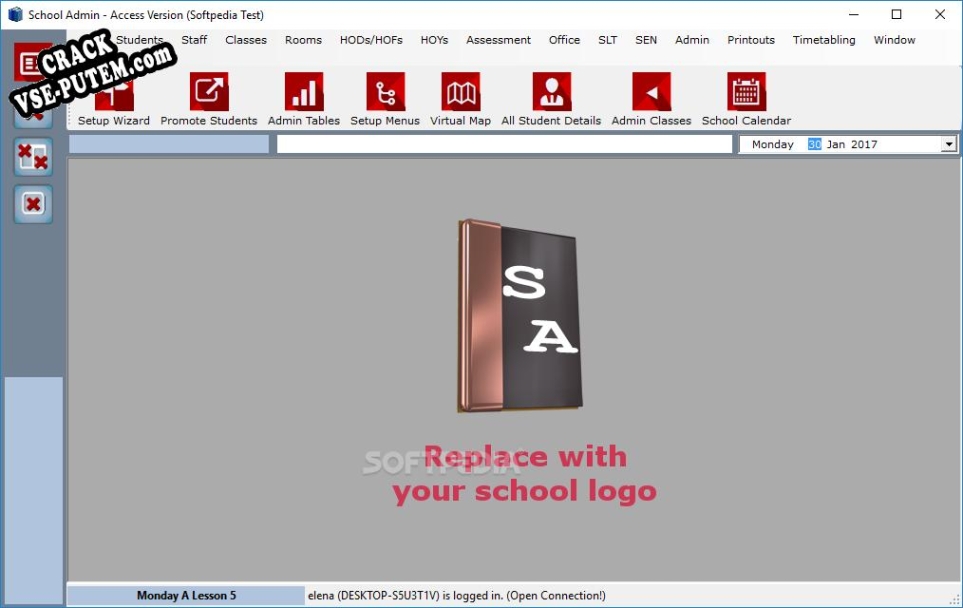Click the double red X sidebar icon
This screenshot has width=963, height=608.
pos(33,157)
